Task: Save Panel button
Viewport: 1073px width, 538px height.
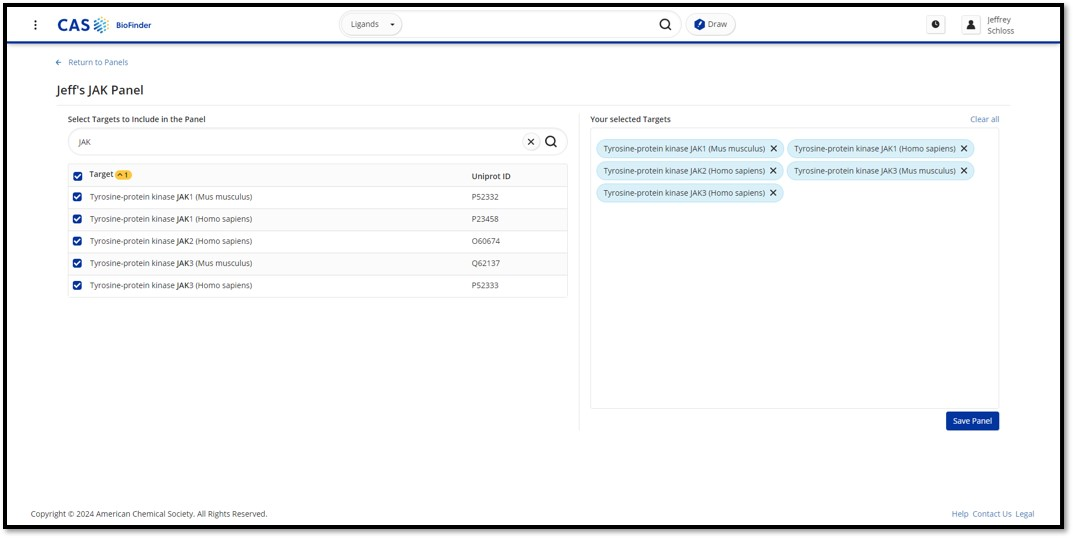Action: pos(972,421)
